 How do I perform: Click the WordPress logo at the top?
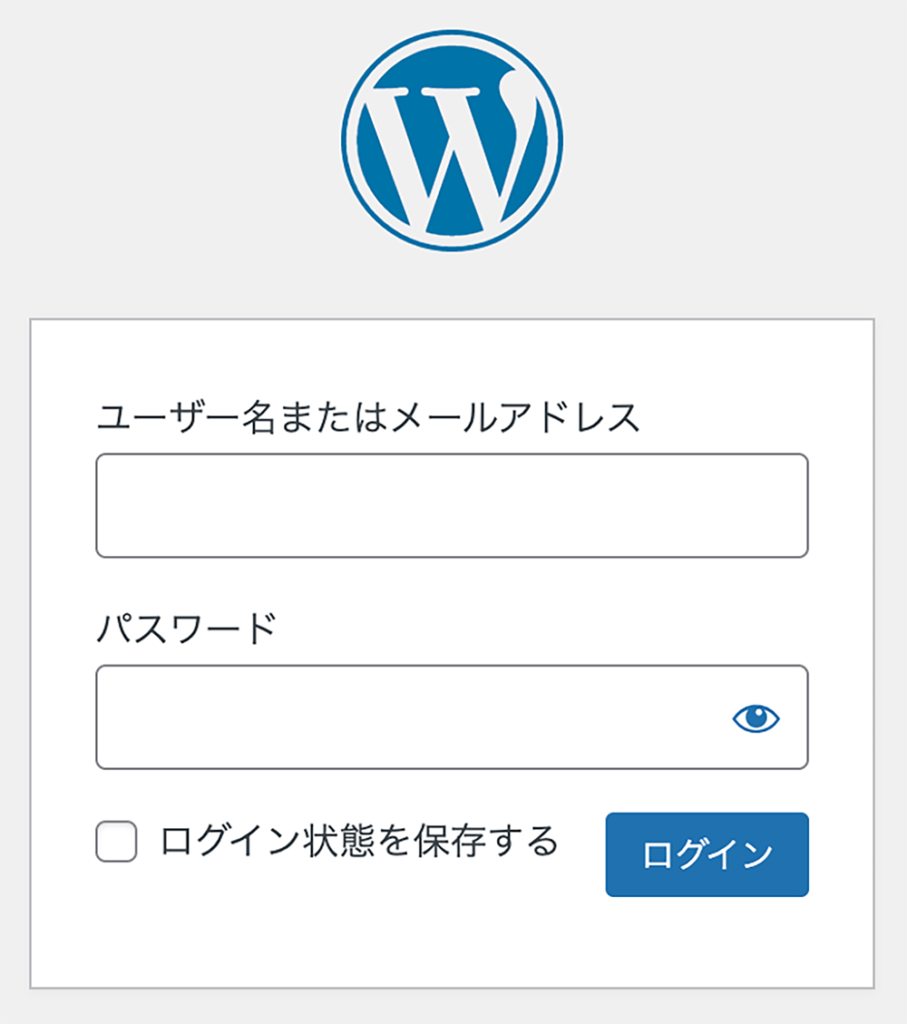coord(452,140)
